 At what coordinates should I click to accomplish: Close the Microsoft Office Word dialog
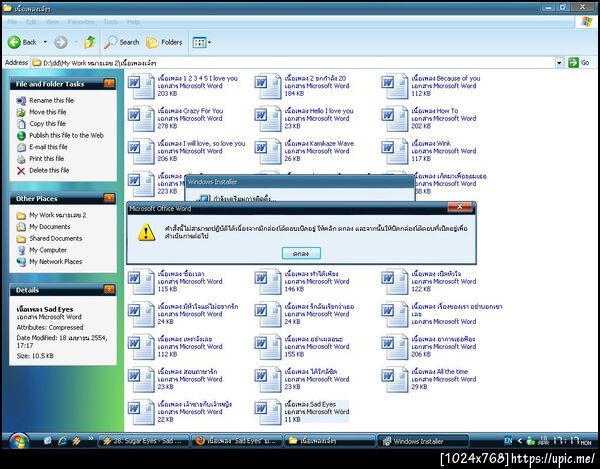[460, 207]
